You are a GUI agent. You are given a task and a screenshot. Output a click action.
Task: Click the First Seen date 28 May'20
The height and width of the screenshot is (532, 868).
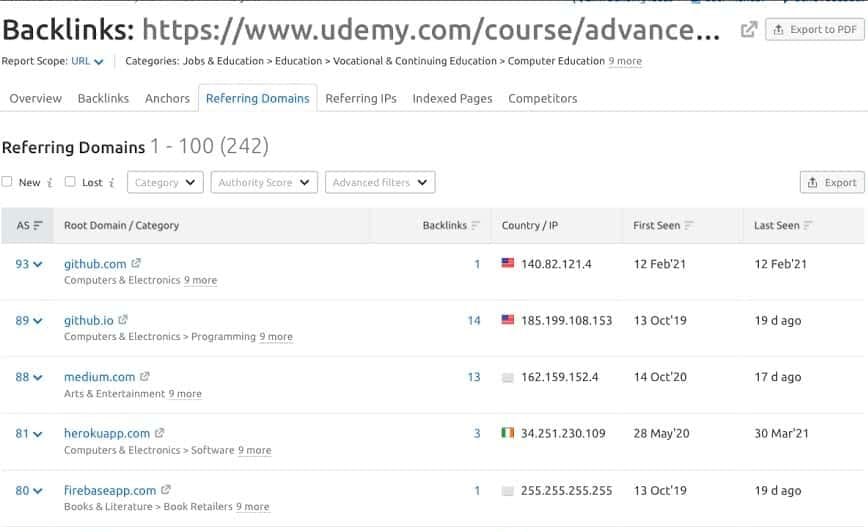[x=662, y=433]
